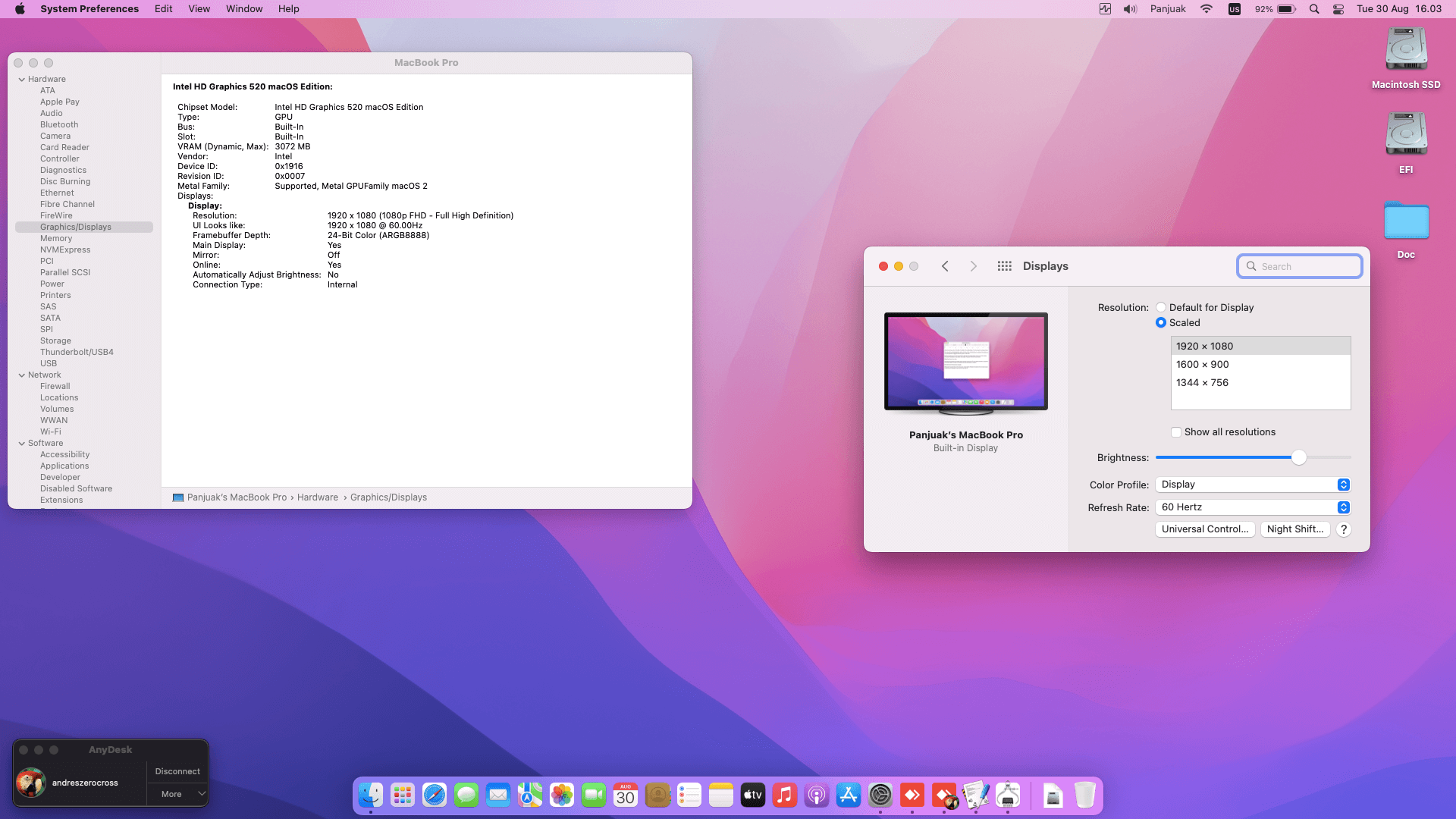Focus the Search field in Displays window
1456x819 pixels.
pos(1300,266)
